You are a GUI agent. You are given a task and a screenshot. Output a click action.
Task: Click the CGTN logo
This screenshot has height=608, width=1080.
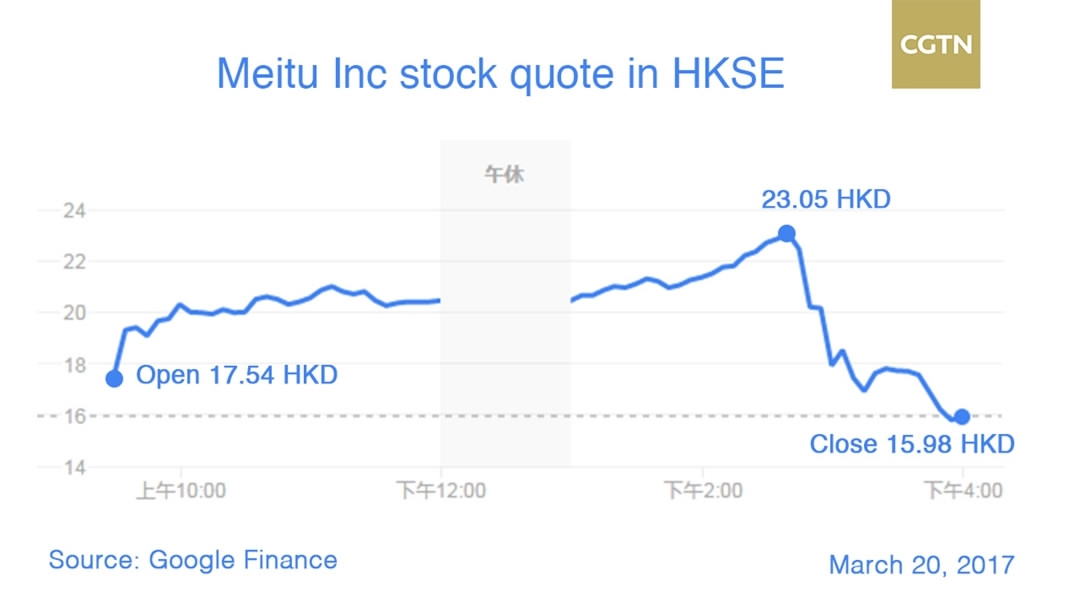[x=936, y=45]
